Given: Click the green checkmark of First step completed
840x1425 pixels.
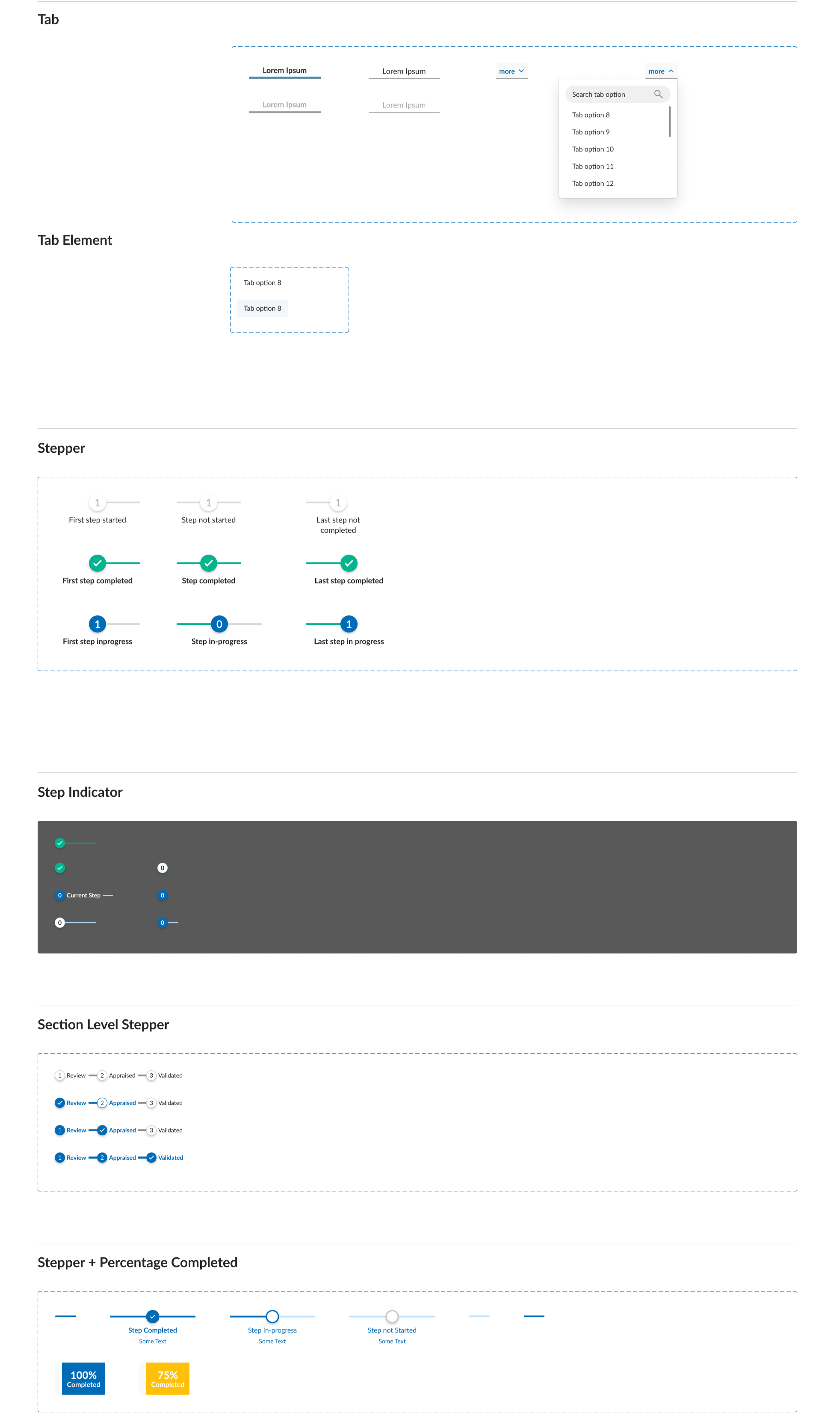Looking at the screenshot, I should click(x=98, y=563).
